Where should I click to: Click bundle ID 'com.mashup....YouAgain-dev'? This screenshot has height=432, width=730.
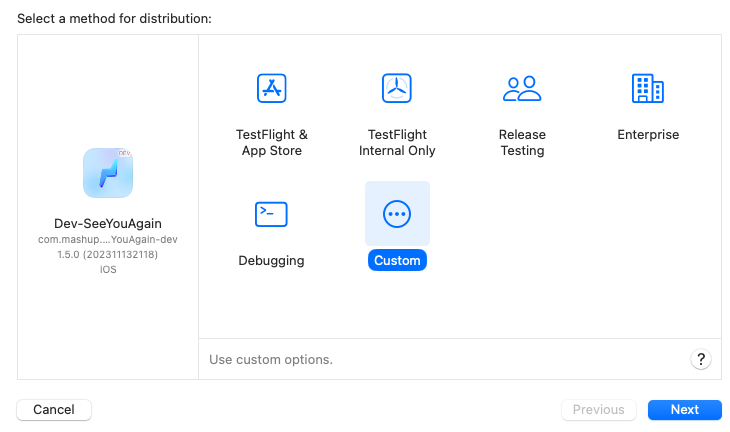(108, 239)
